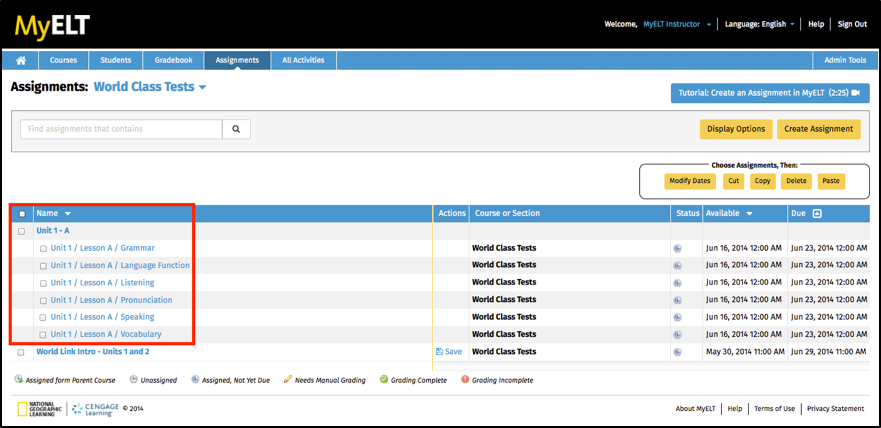Click the search magnifier button
The height and width of the screenshot is (428, 881).
[x=236, y=129]
